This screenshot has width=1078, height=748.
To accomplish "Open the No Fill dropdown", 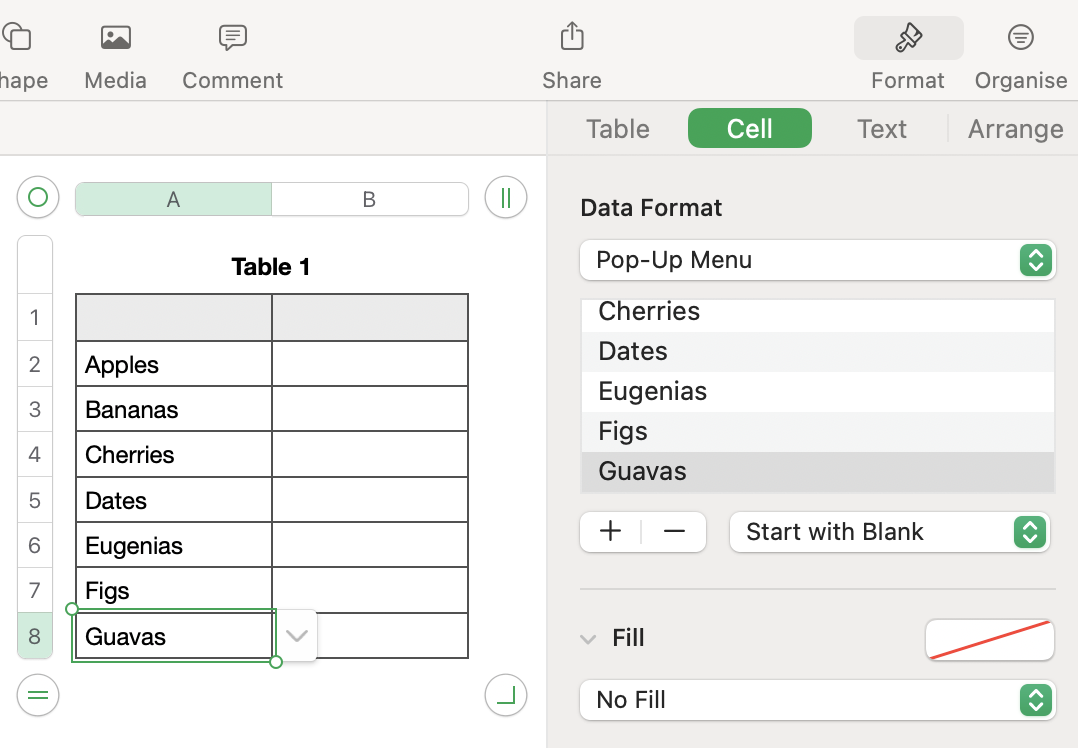I will point(817,700).
